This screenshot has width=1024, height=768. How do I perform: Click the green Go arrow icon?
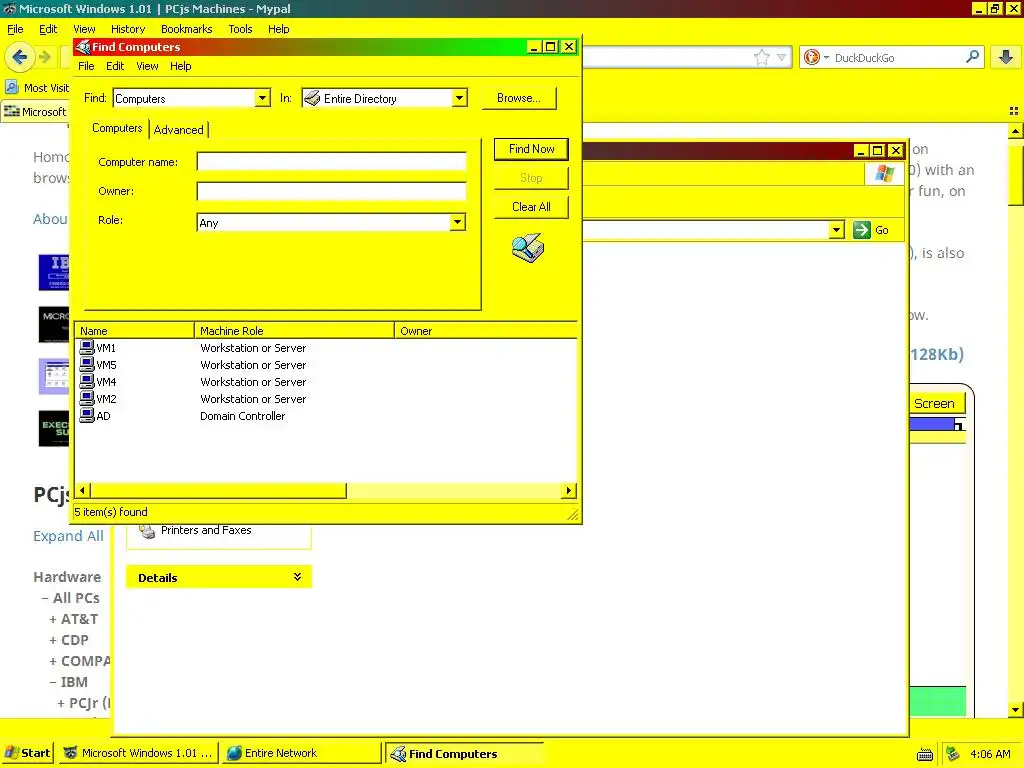(861, 230)
